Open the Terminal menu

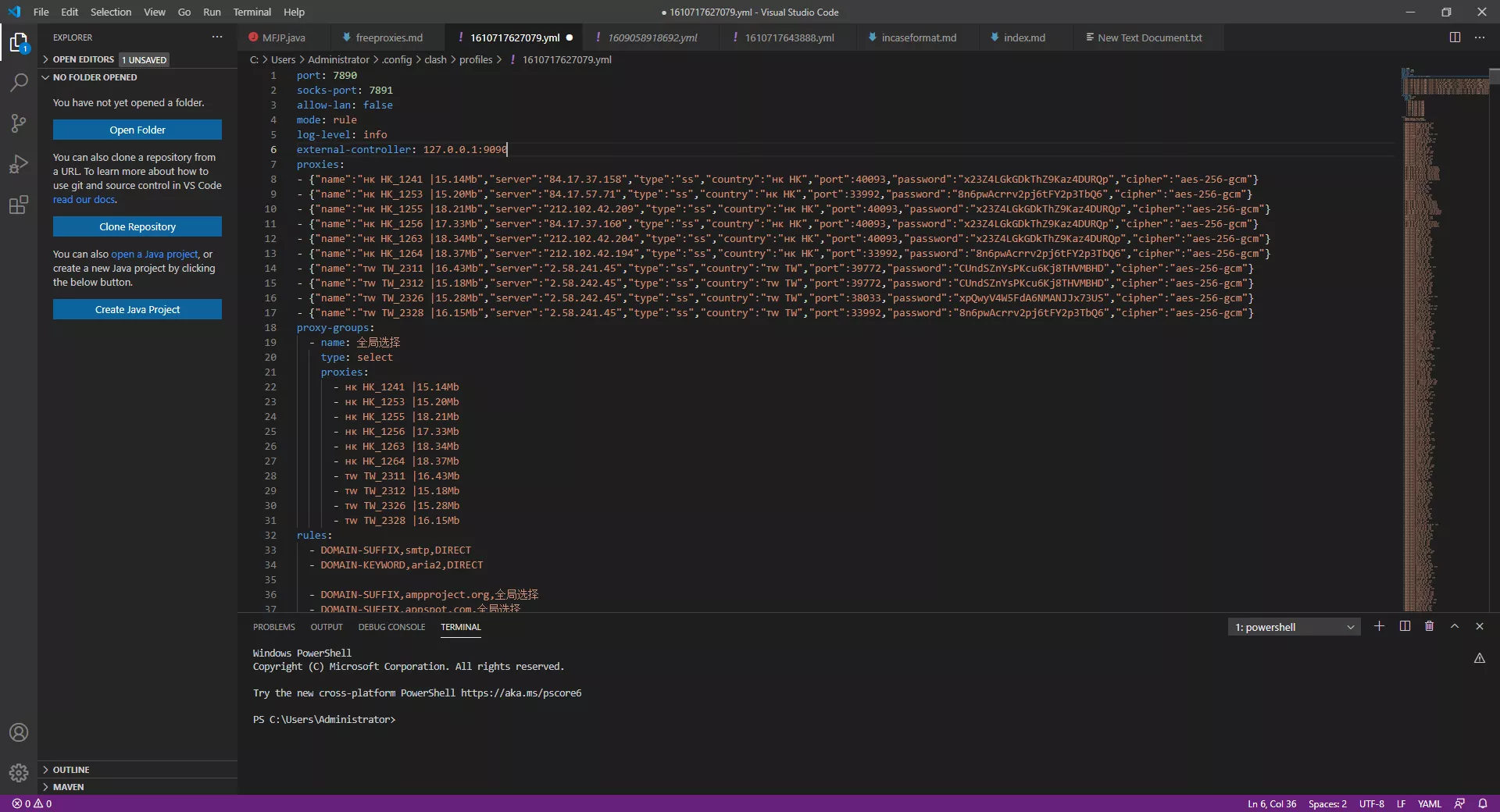pos(252,12)
